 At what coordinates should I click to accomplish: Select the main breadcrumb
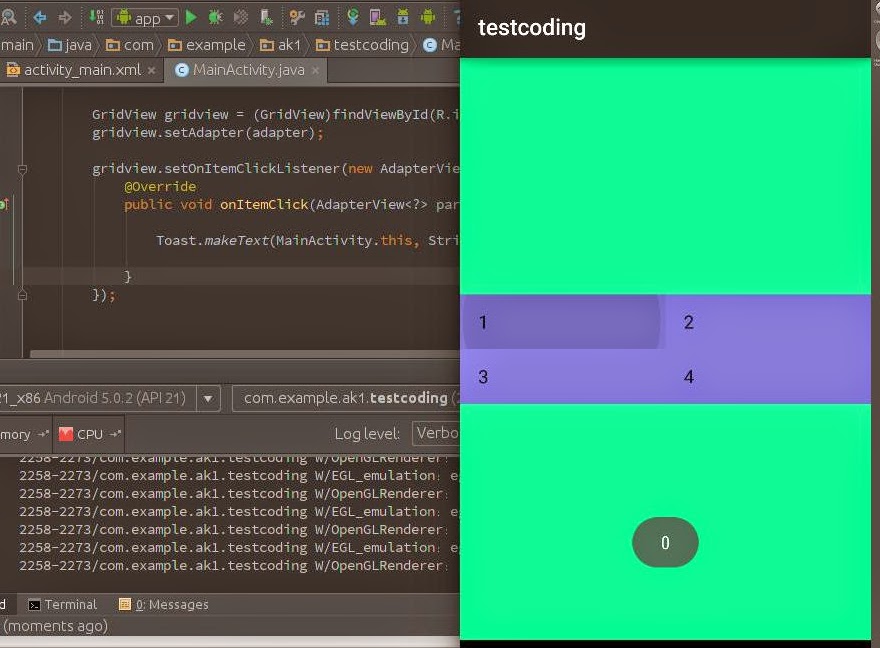17,45
